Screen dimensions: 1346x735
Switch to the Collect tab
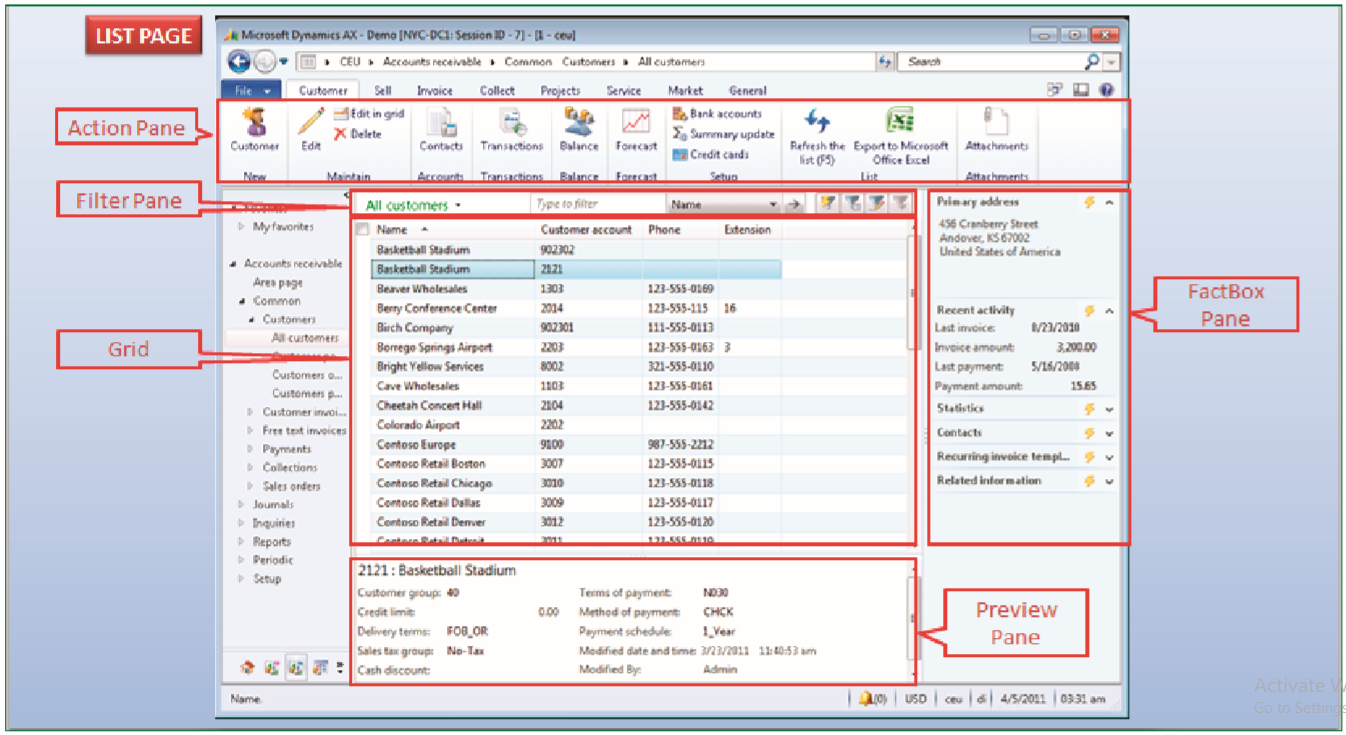(x=497, y=90)
